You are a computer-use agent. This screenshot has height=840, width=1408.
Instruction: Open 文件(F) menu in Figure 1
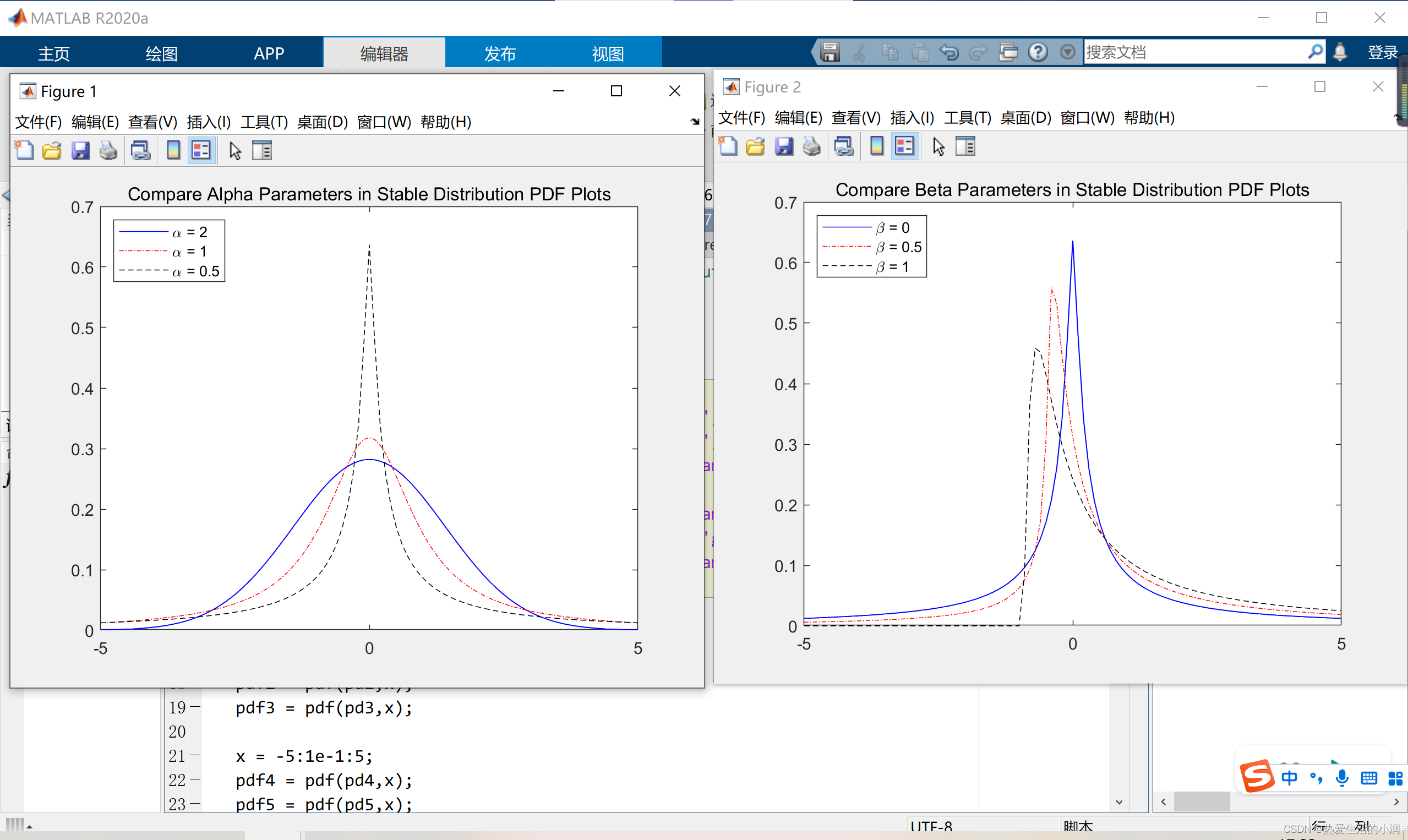pyautogui.click(x=38, y=122)
